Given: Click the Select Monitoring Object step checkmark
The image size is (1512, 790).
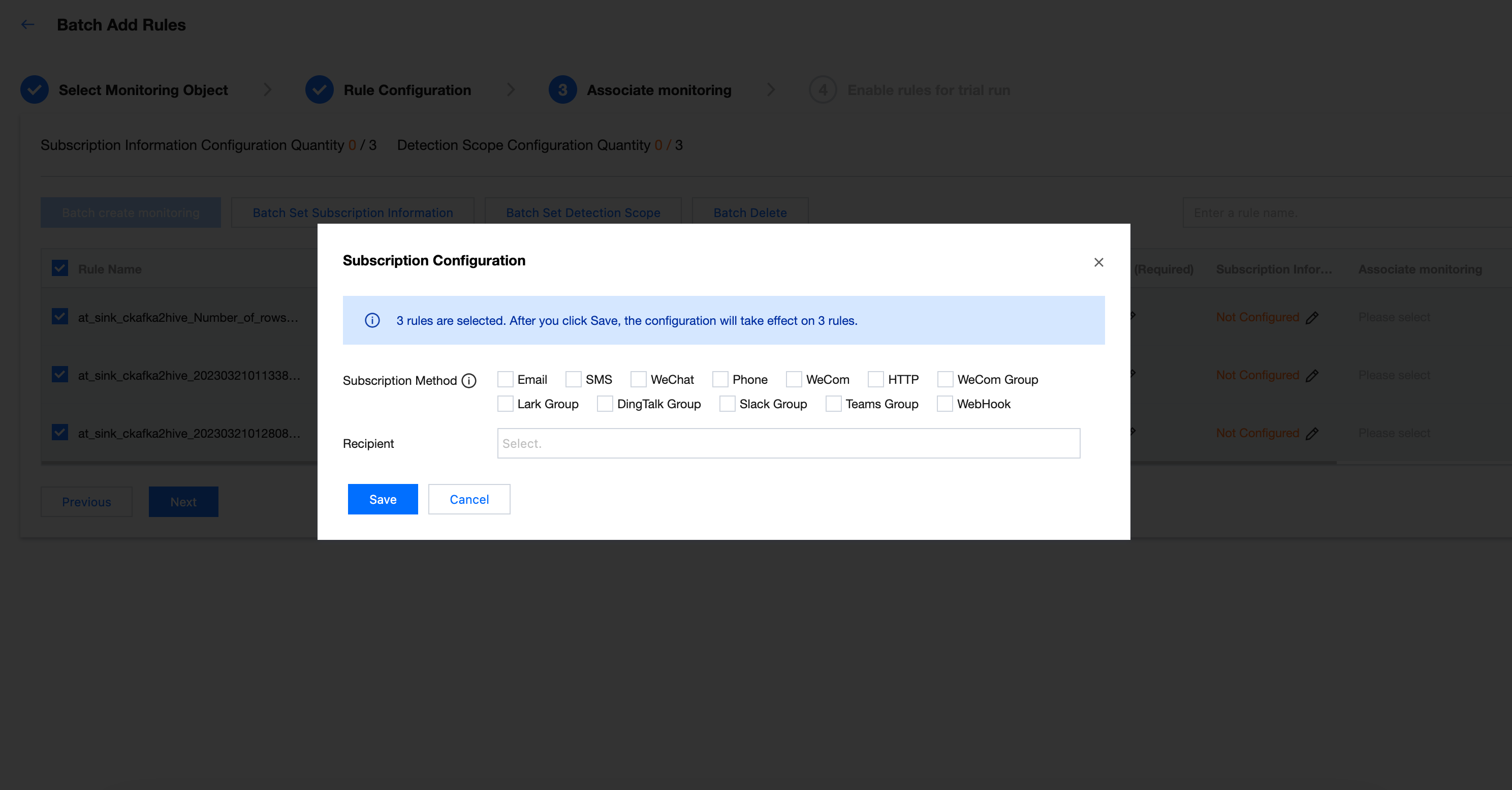Looking at the screenshot, I should (35, 90).
